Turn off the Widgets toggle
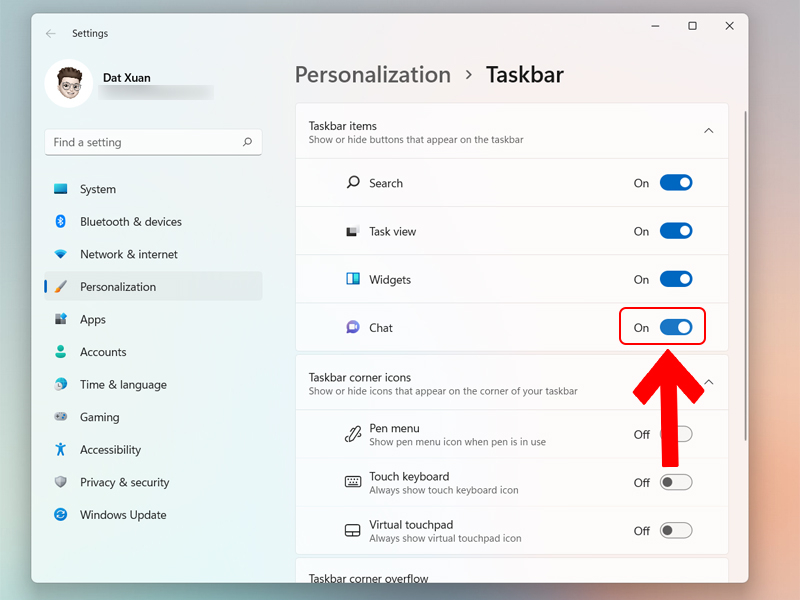This screenshot has height=600, width=800. tap(676, 279)
